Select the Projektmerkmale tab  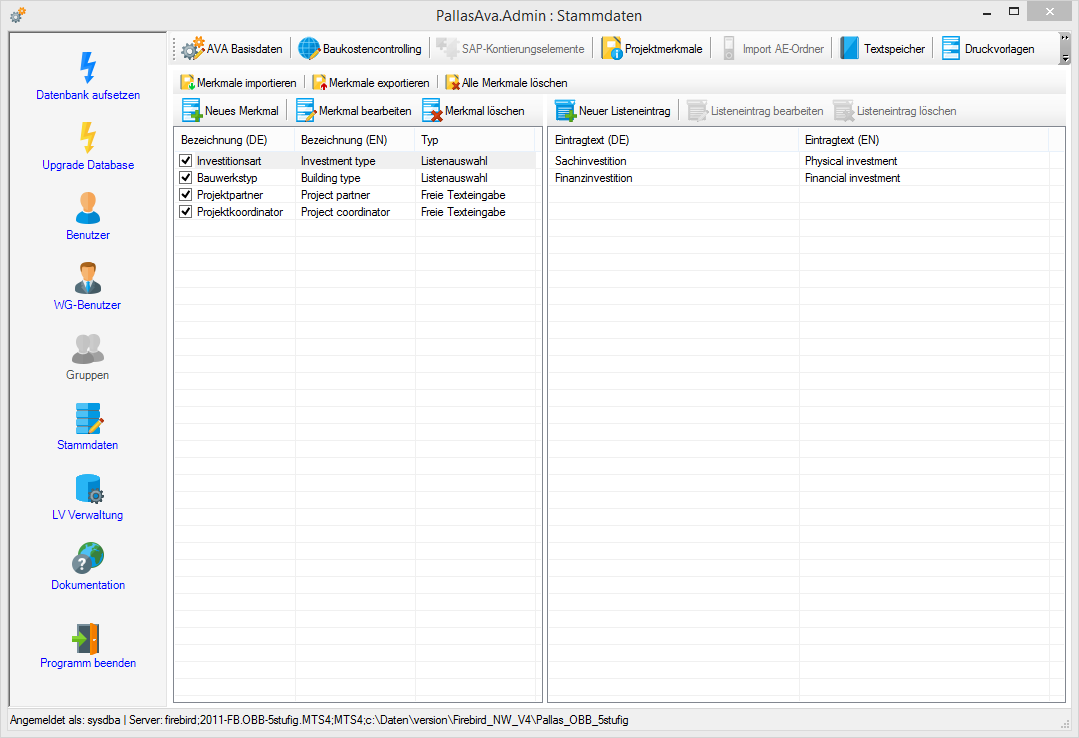(652, 49)
